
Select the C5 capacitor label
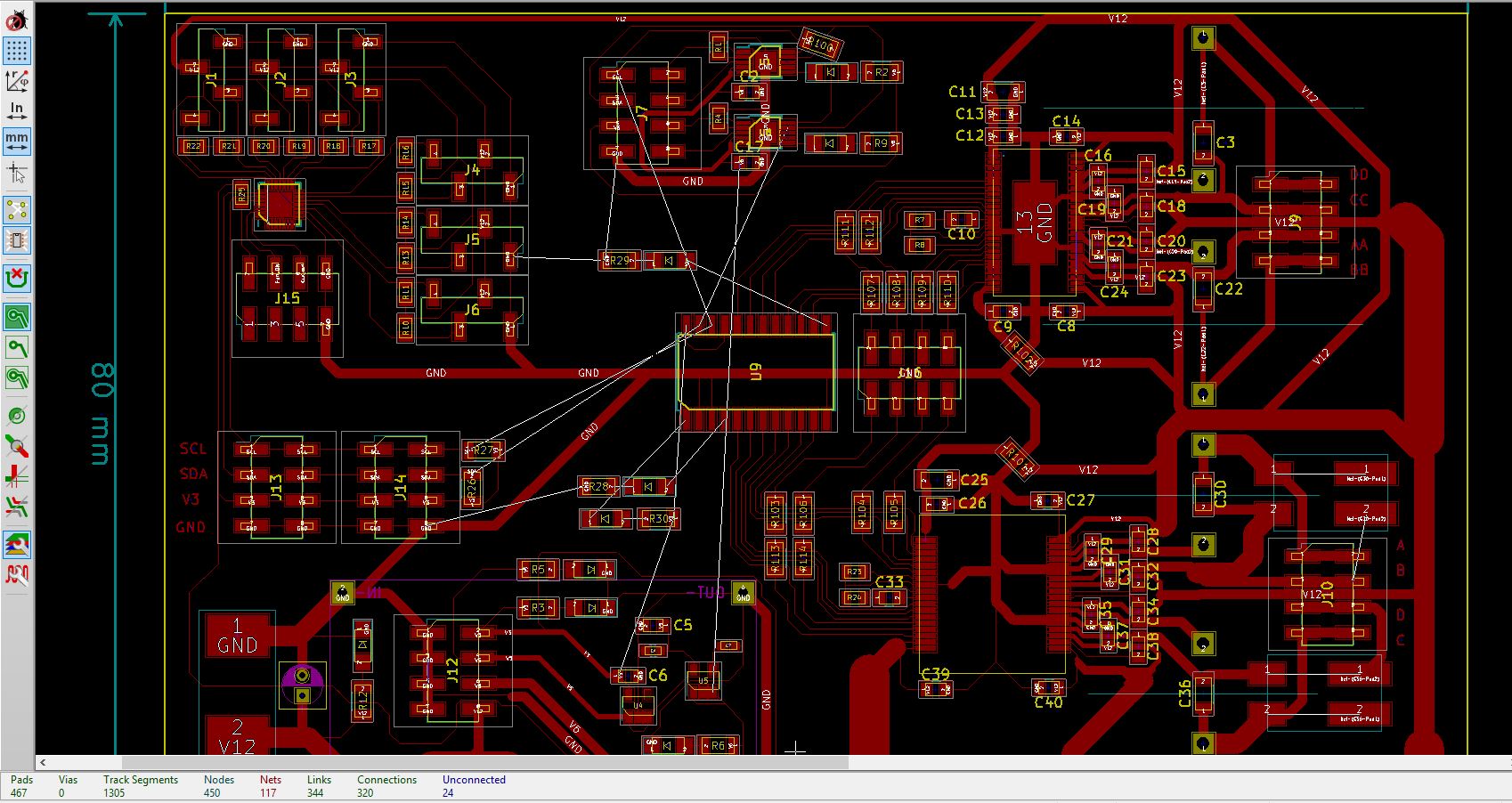[682, 625]
